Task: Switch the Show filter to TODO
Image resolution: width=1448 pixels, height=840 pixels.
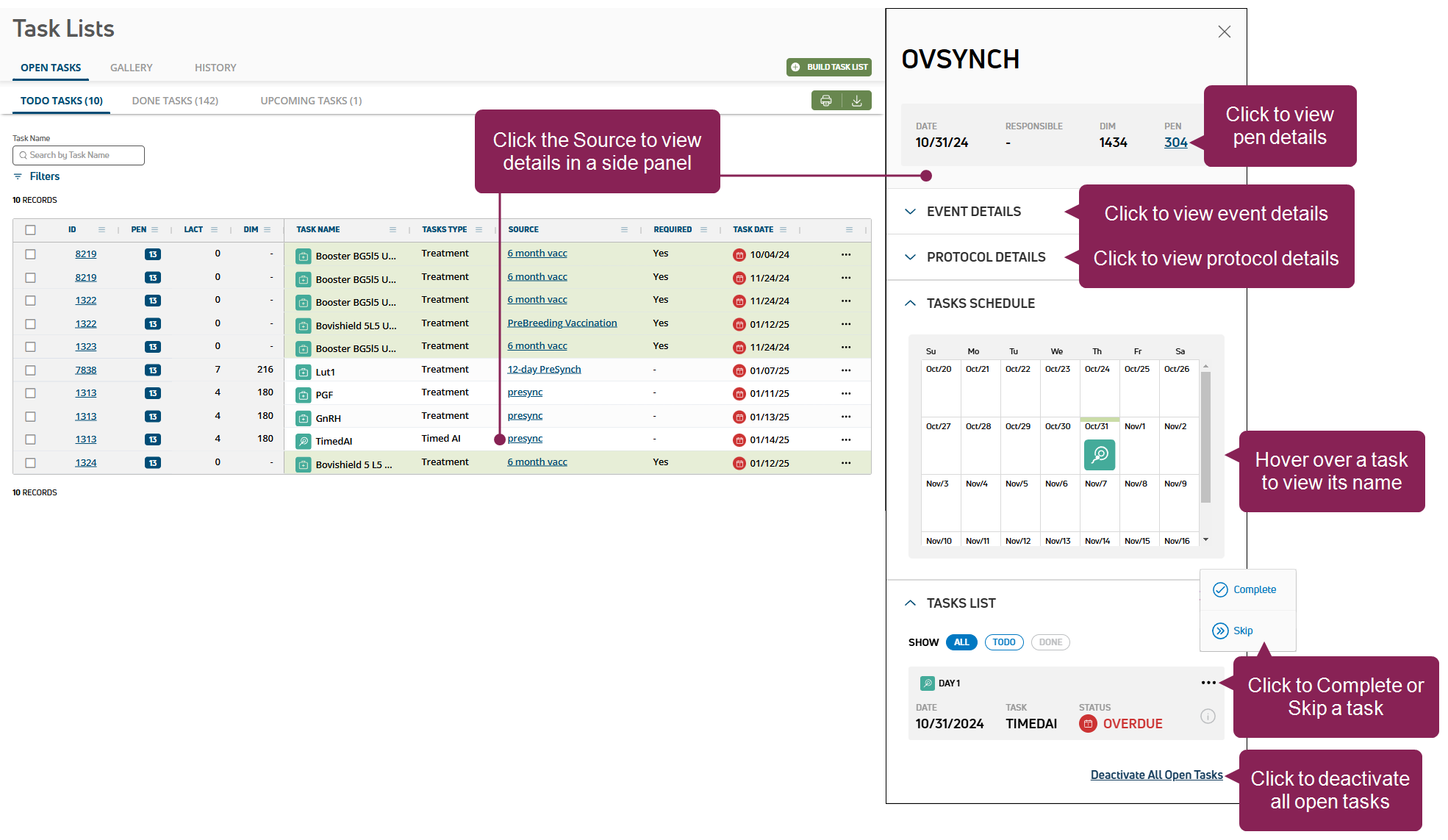Action: (1004, 642)
